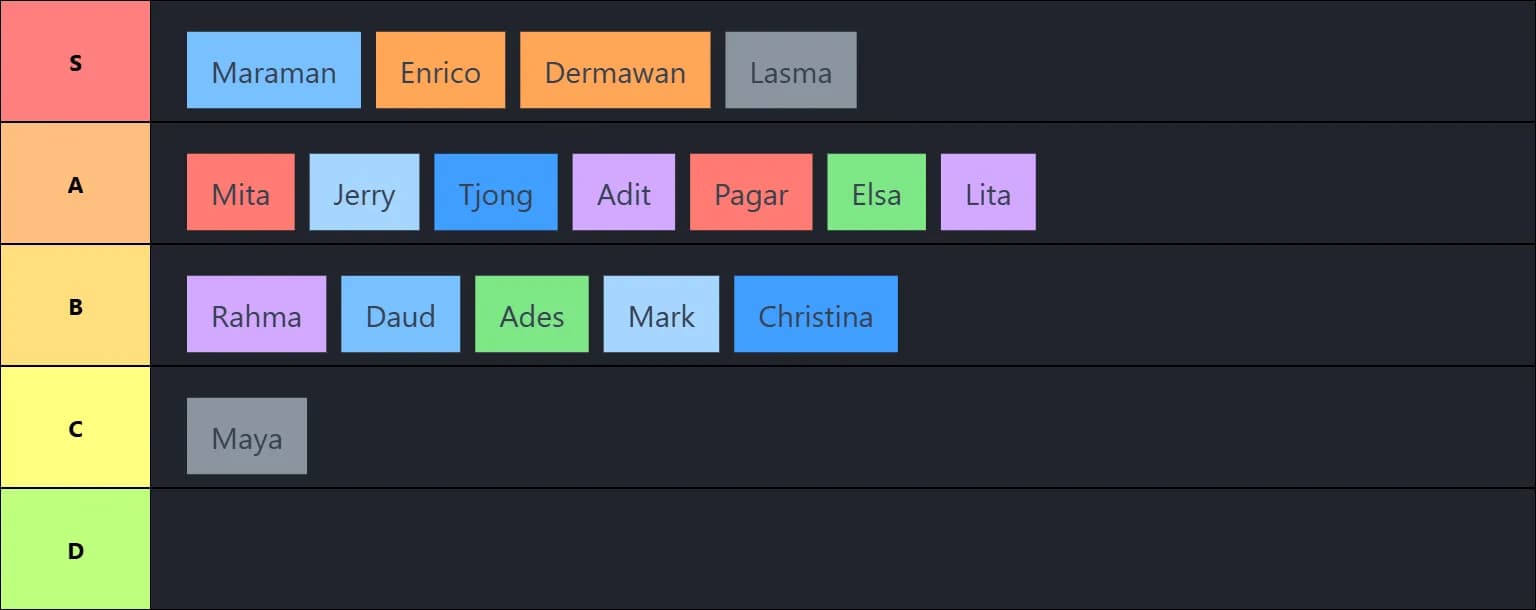The height and width of the screenshot is (610, 1536).
Task: Select the purple Adit tile
Action: (x=623, y=192)
